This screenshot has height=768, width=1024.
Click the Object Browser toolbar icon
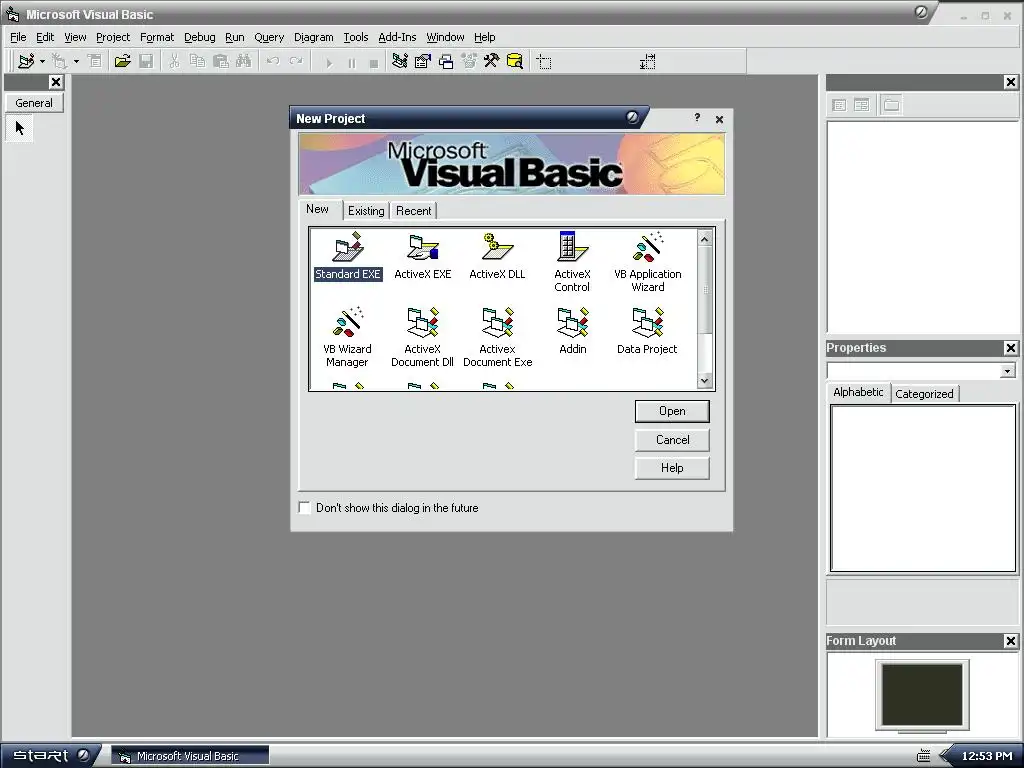coord(469,61)
